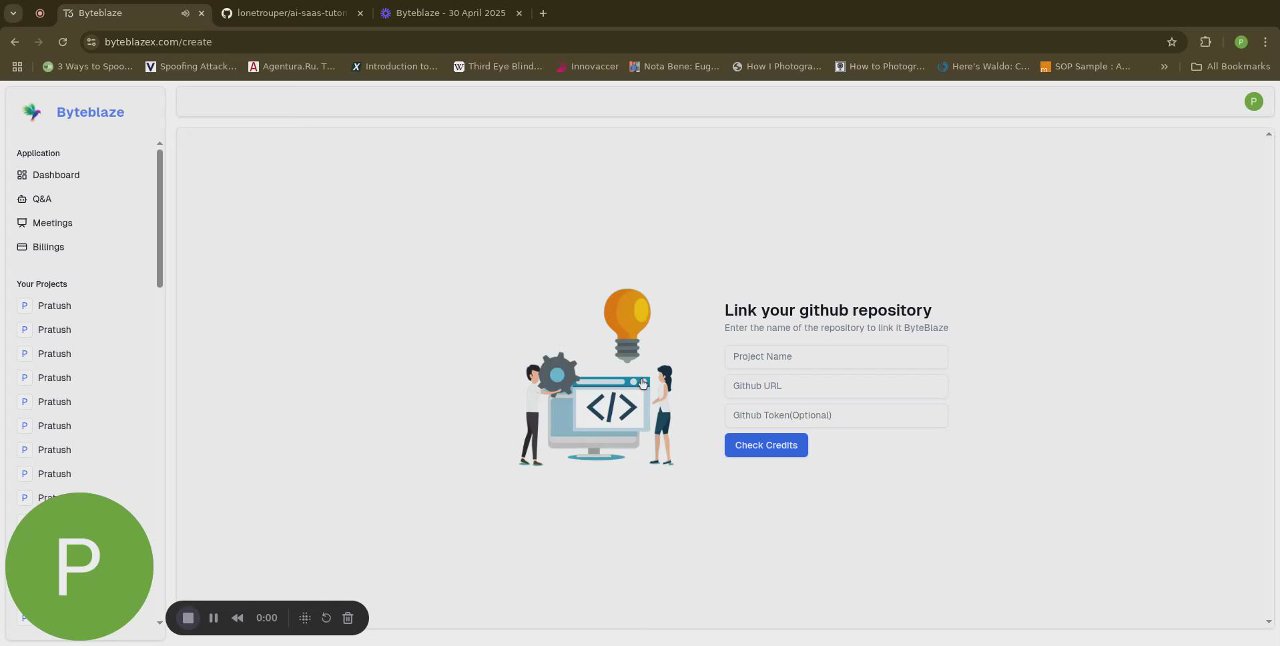1280x646 pixels.
Task: Open the 'SOP Sample : A...' bookmark
Action: [x=1085, y=67]
